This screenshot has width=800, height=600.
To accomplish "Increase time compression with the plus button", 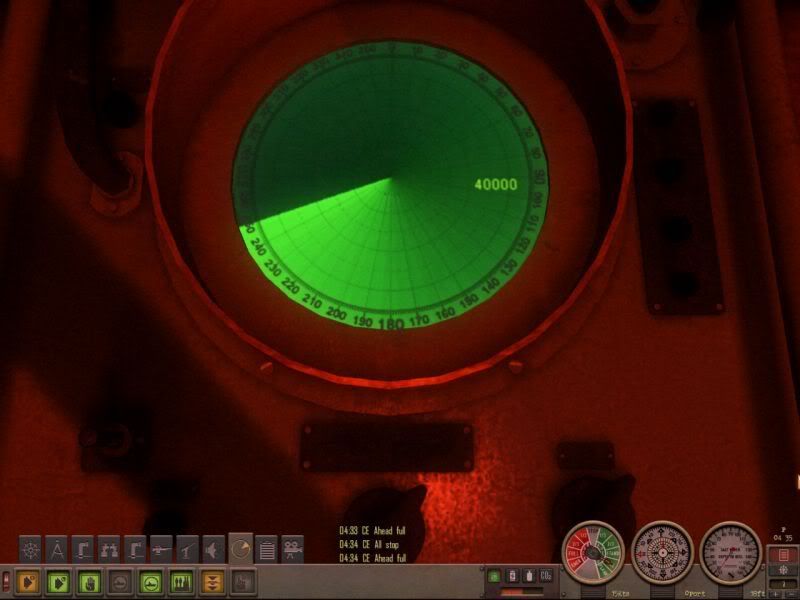I will (x=778, y=594).
